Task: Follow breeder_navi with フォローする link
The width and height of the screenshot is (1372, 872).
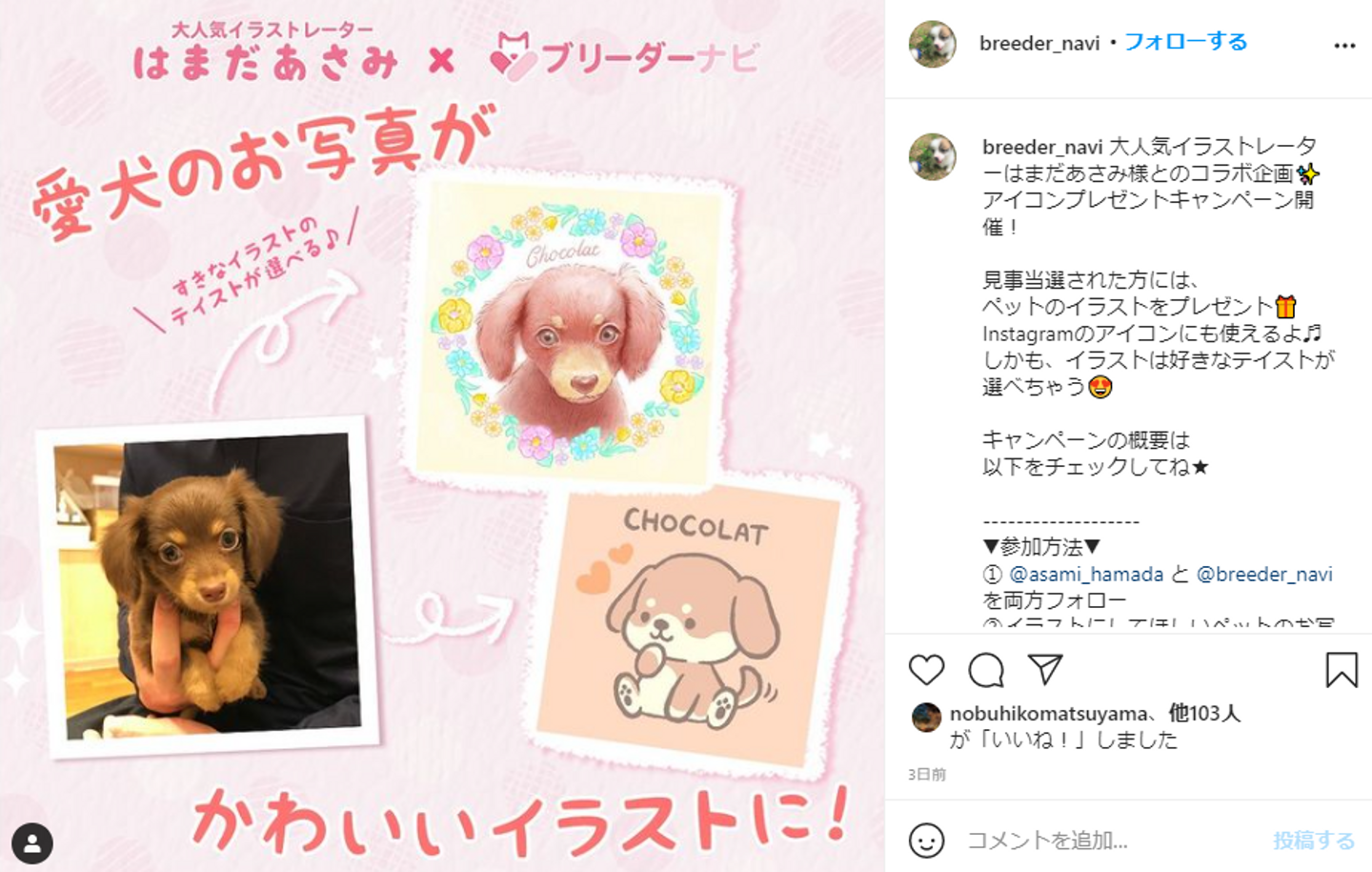Action: tap(1185, 42)
